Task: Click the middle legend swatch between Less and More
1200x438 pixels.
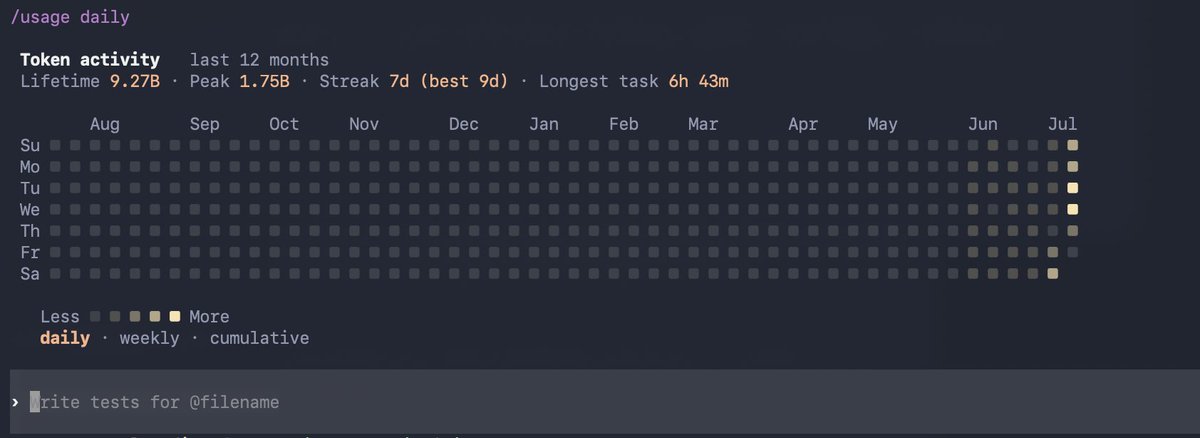Action: tap(135, 316)
